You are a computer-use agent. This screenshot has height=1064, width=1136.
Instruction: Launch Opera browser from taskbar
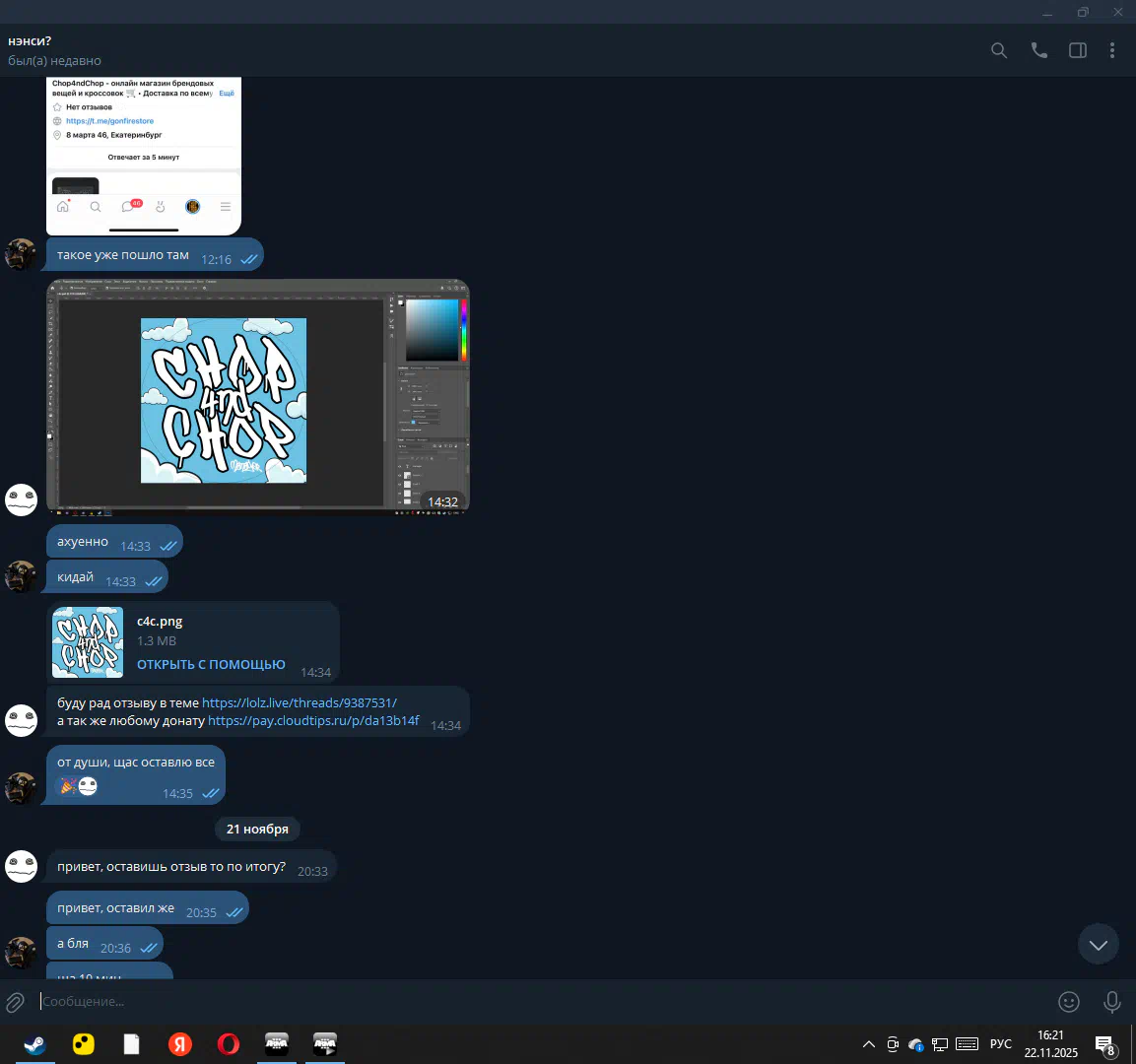click(229, 1044)
